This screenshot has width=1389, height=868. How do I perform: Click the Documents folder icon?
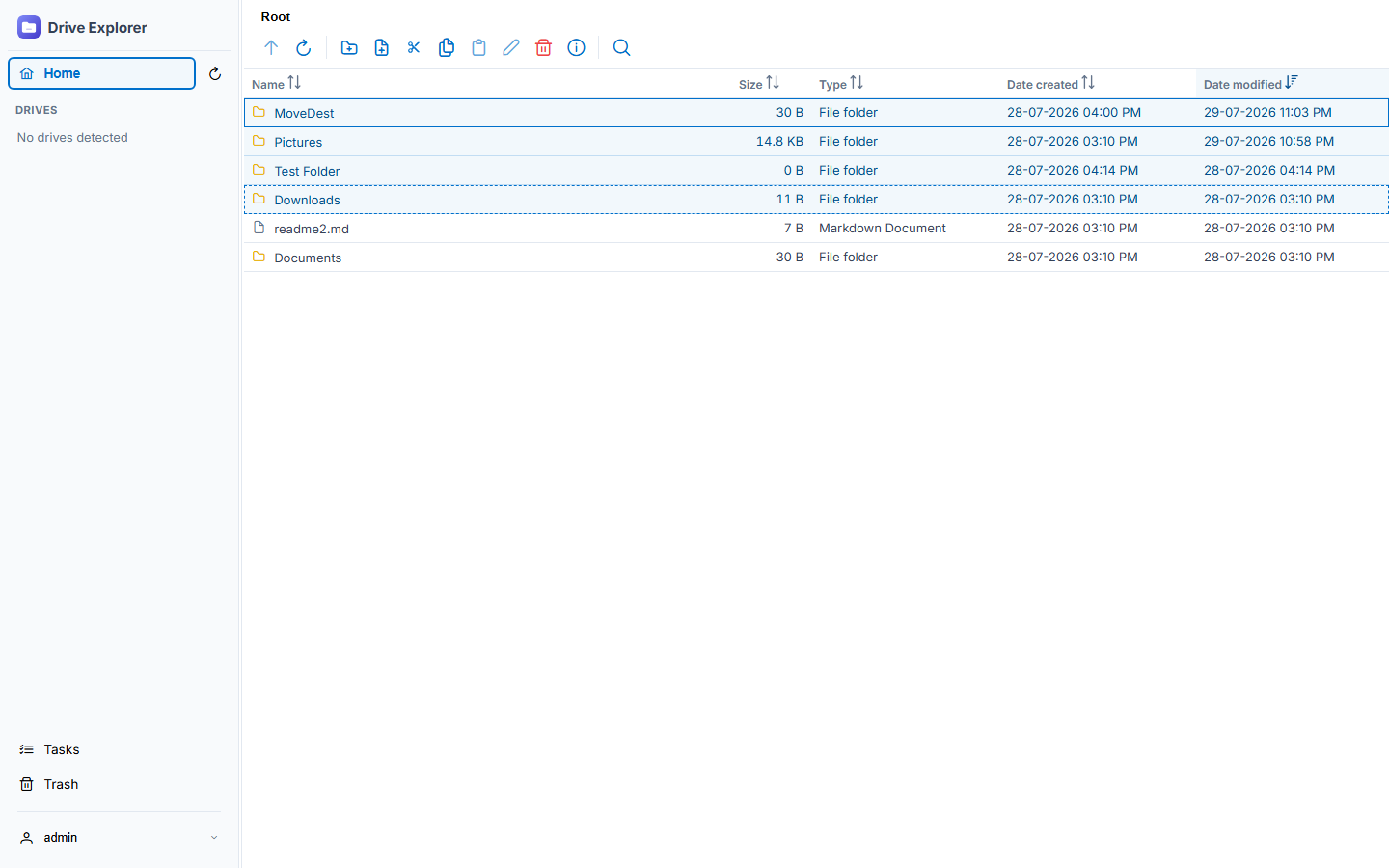[259, 257]
